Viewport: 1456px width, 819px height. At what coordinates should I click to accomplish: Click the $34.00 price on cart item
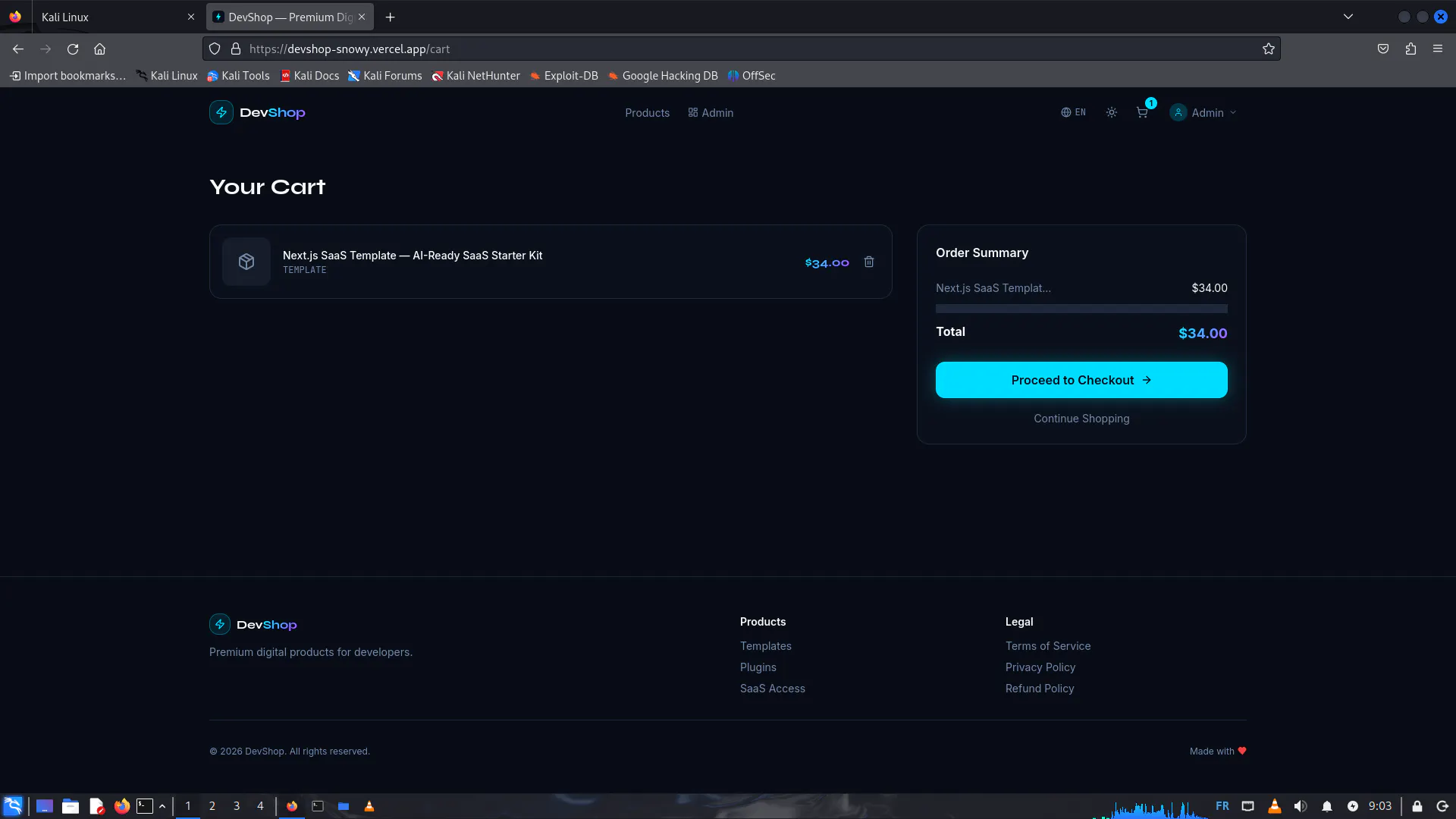coord(827,262)
